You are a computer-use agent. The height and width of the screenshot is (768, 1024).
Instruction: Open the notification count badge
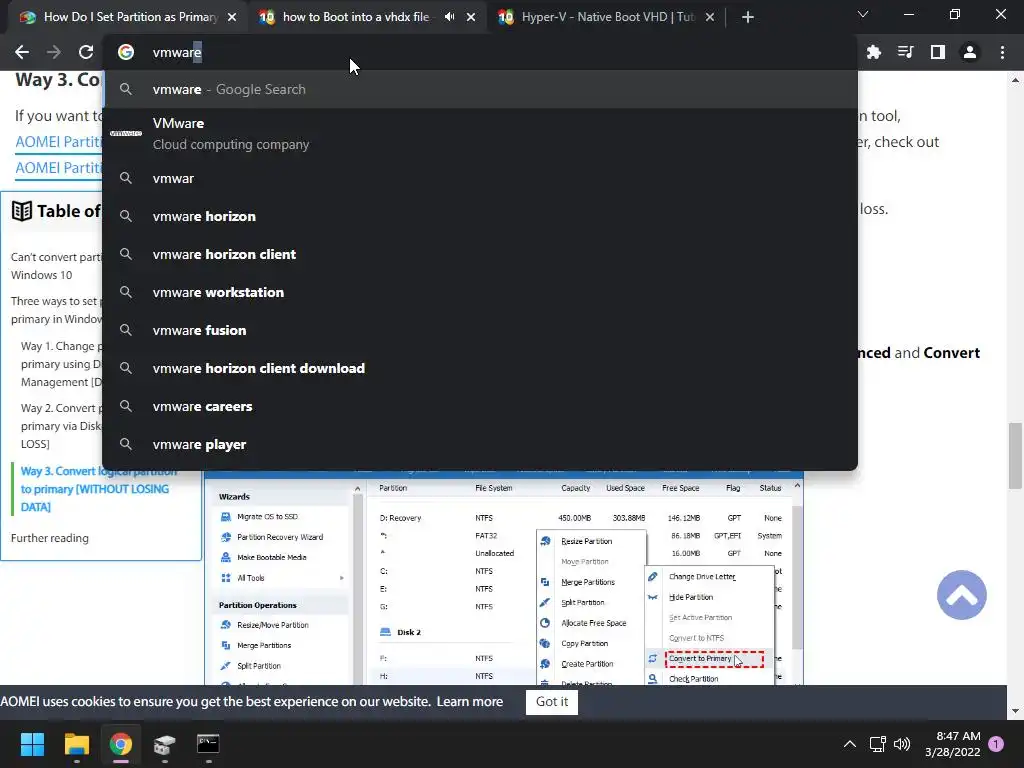tap(996, 744)
